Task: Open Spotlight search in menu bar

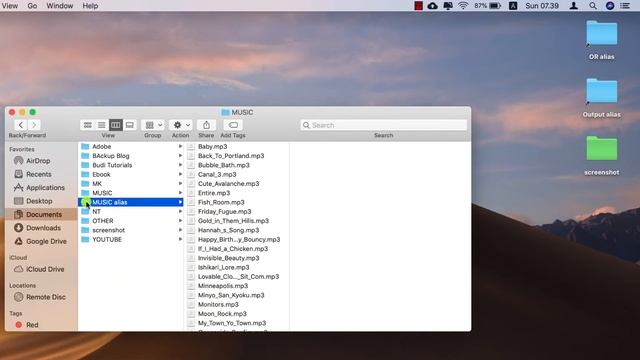Action: coord(593,6)
